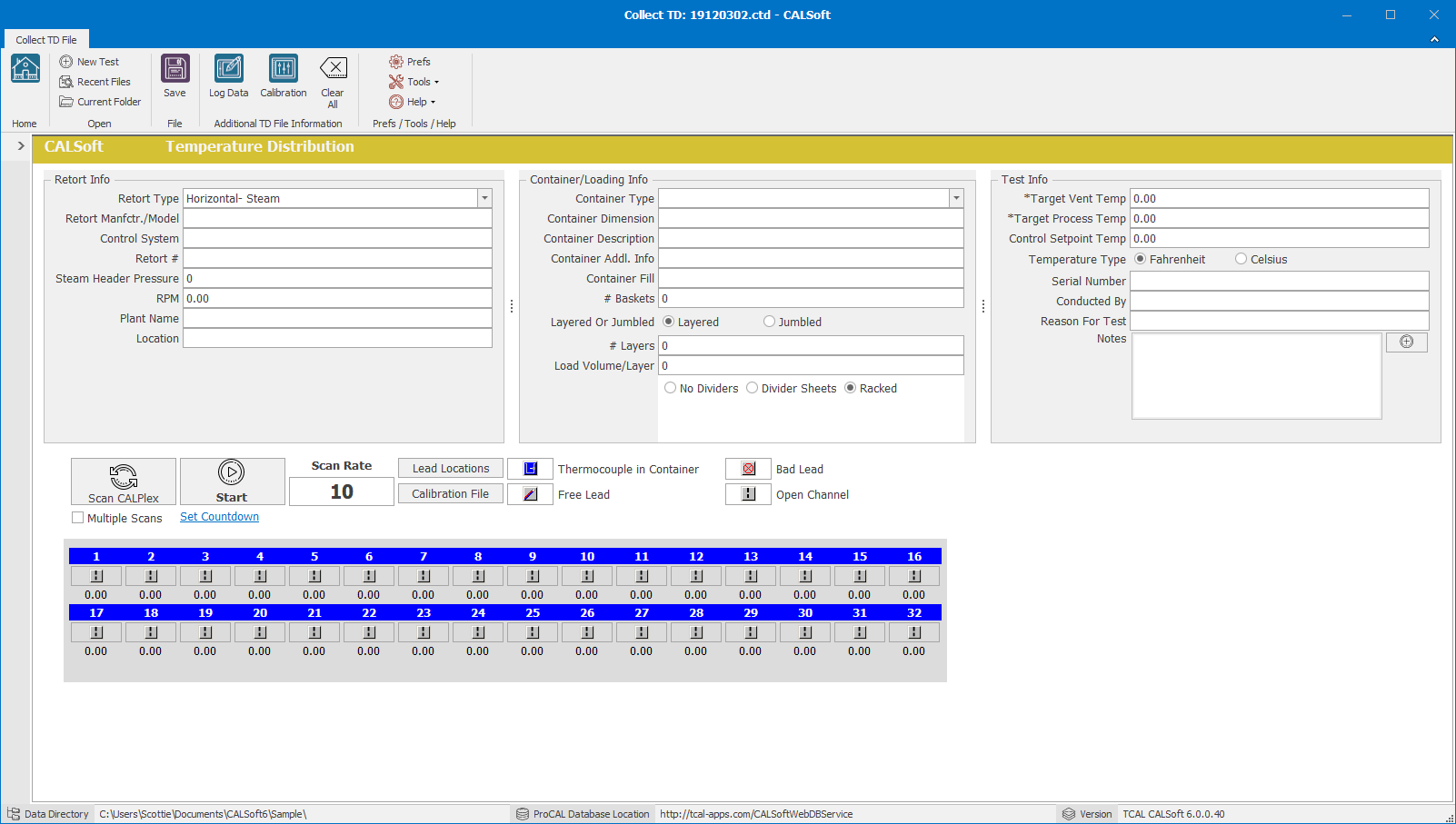
Task: Click channel 5 lead icon
Action: pyautogui.click(x=314, y=576)
